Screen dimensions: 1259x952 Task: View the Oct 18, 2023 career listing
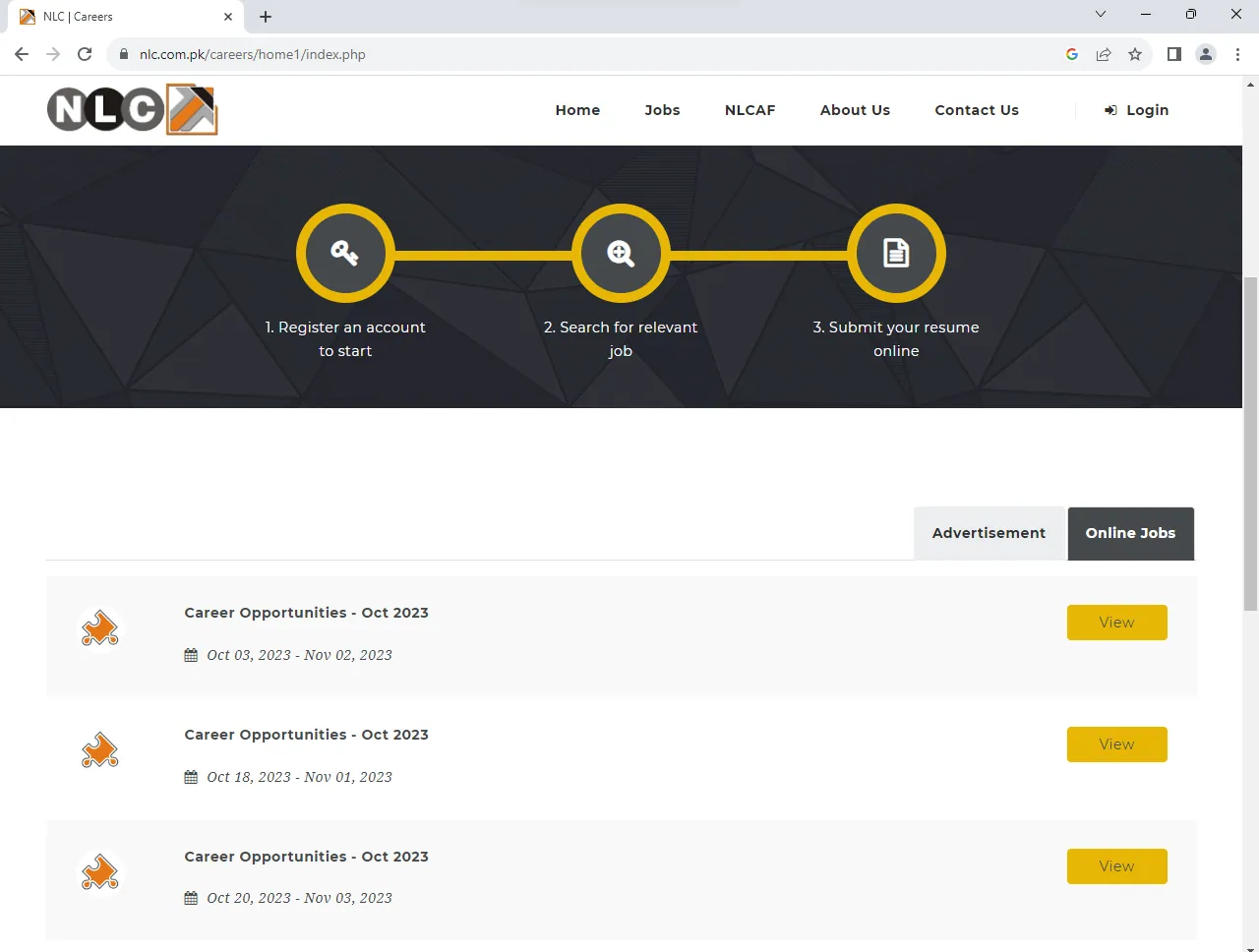pos(1116,744)
